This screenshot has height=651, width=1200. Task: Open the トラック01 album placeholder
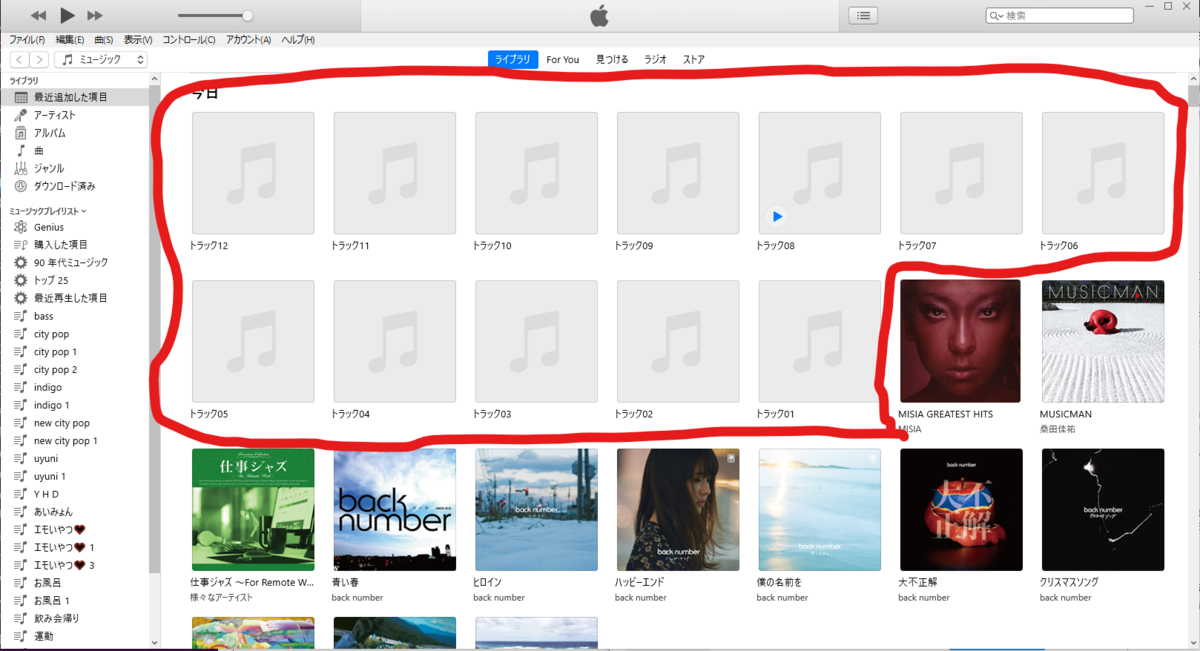point(820,341)
